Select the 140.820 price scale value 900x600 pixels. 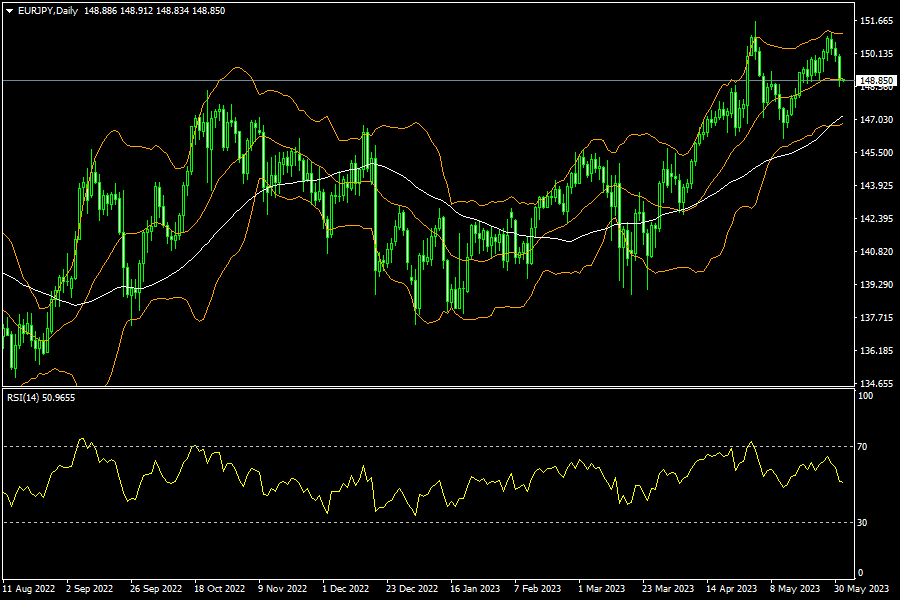pyautogui.click(x=876, y=251)
